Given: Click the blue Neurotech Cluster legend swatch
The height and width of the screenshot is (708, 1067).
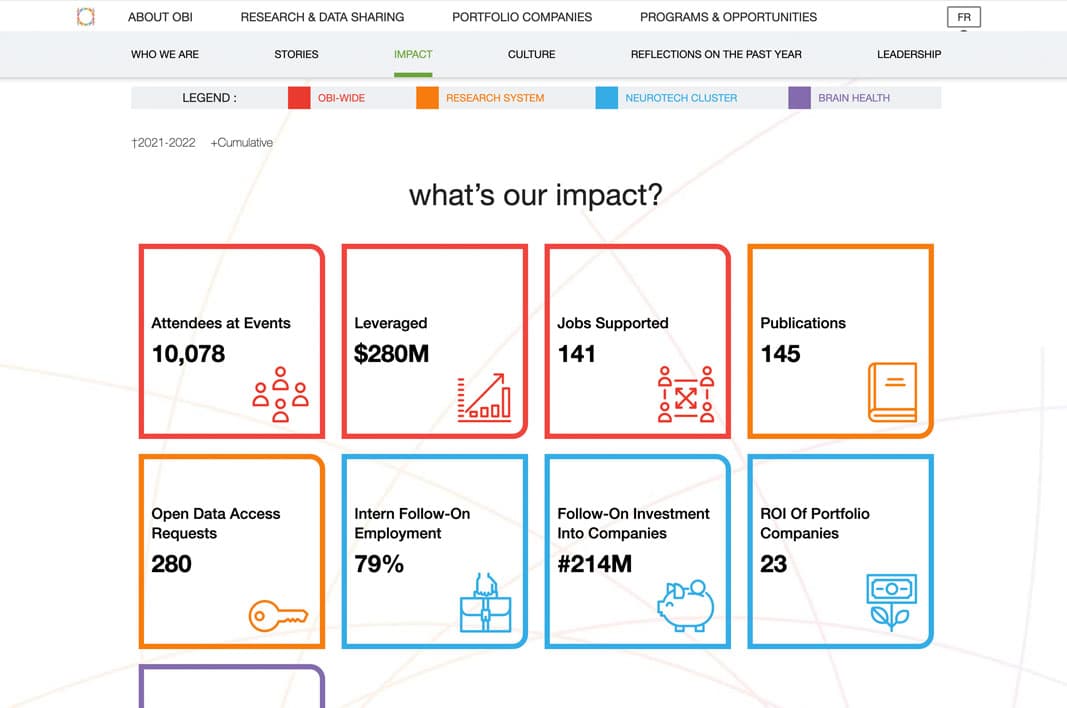Looking at the screenshot, I should (x=607, y=98).
